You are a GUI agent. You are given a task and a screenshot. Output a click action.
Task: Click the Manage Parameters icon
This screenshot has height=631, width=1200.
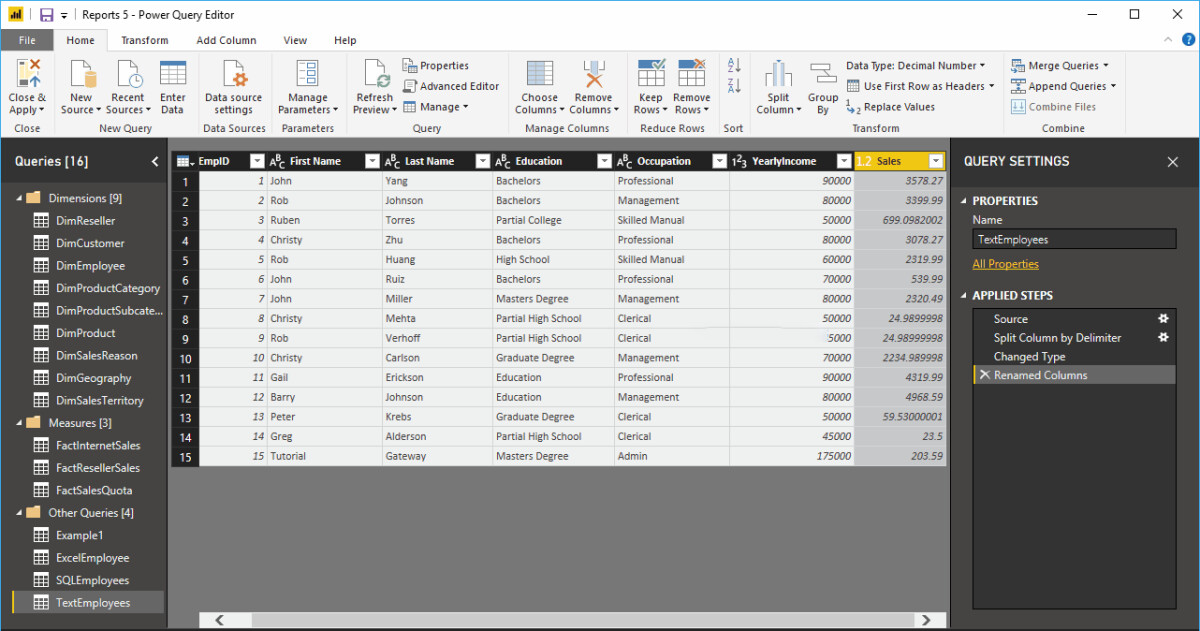tap(307, 74)
